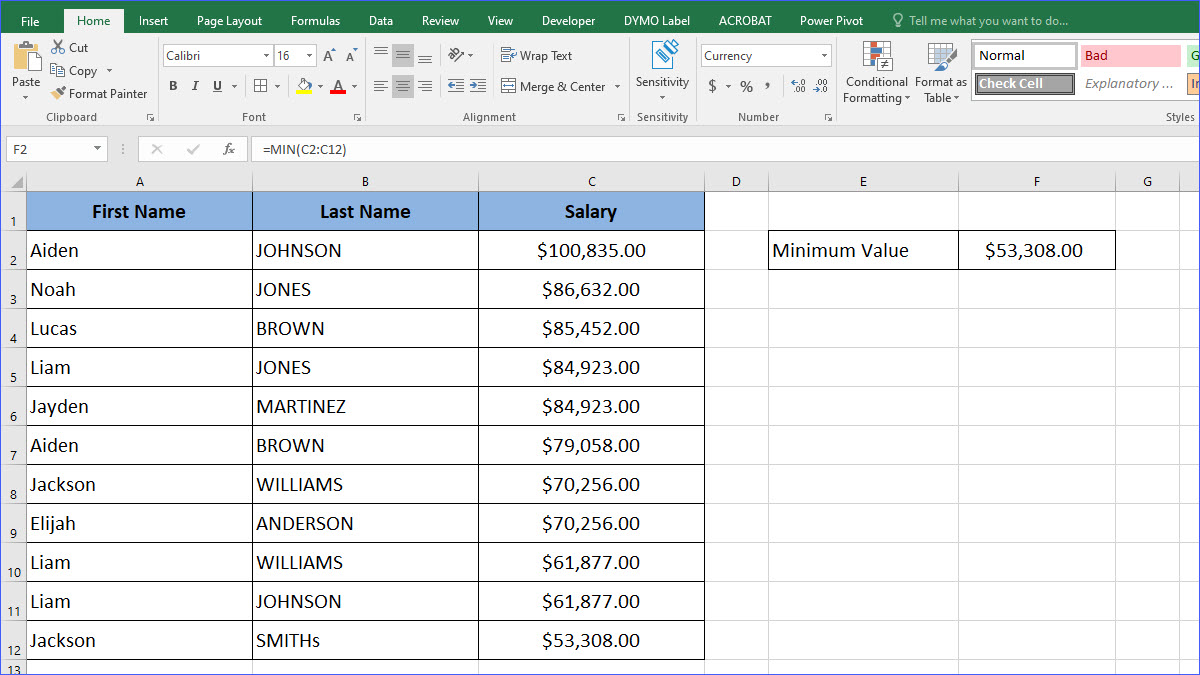Switch to the Page Layout tab
Image resolution: width=1200 pixels, height=675 pixels.
(229, 20)
